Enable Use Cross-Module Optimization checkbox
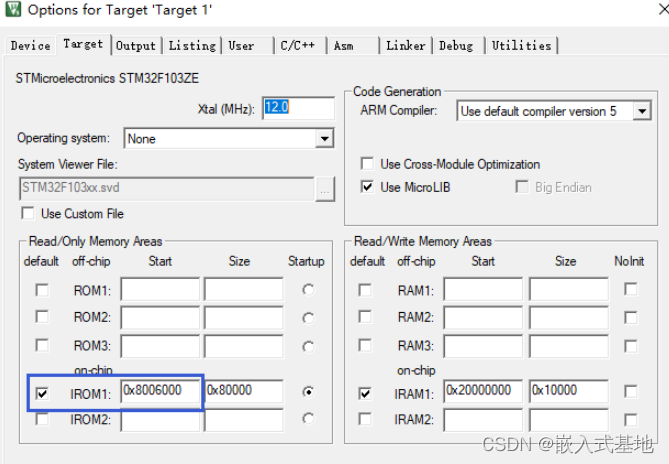 [x=366, y=164]
